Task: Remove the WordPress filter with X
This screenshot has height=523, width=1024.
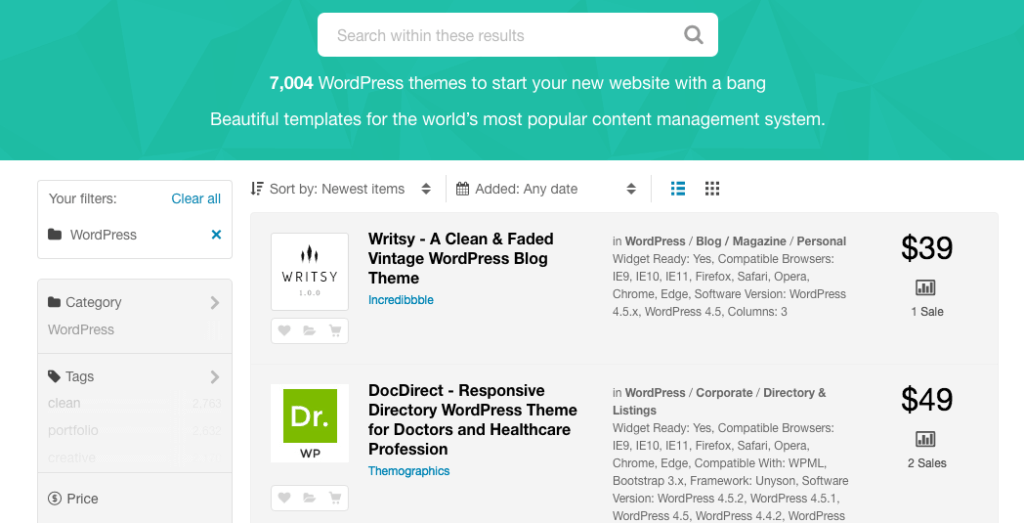Action: pyautogui.click(x=216, y=234)
